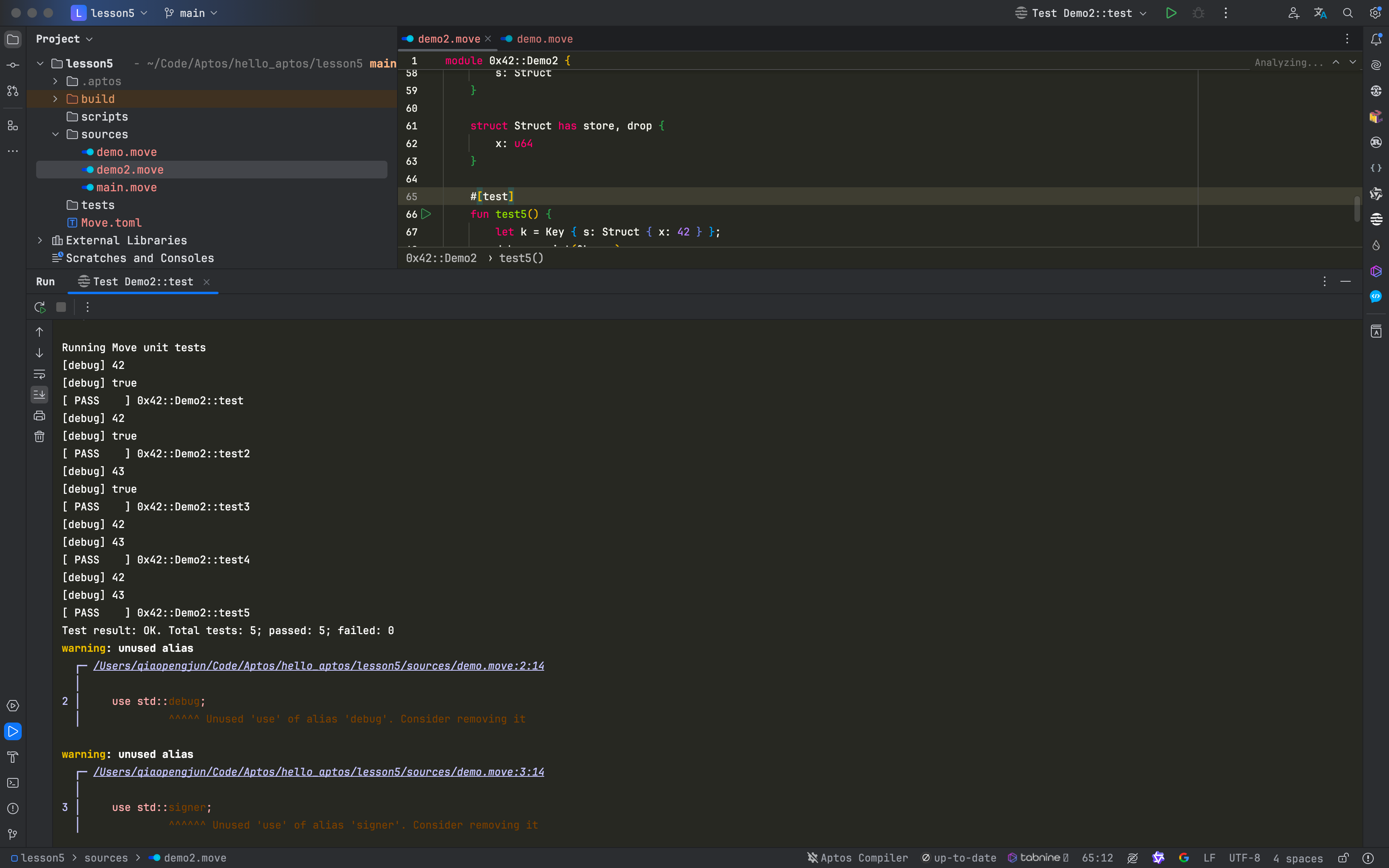This screenshot has width=1389, height=868.
Task: Close the Test Demo2::test run tab
Action: [207, 282]
